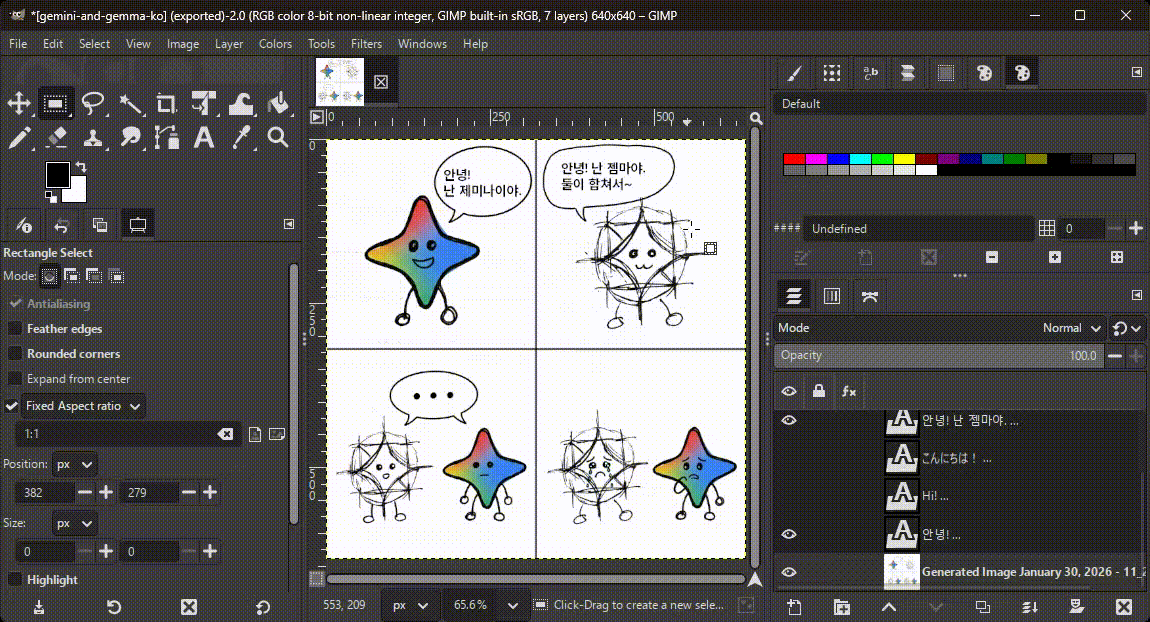
Task: Select the Free Select lasso tool
Action: pyautogui.click(x=93, y=104)
